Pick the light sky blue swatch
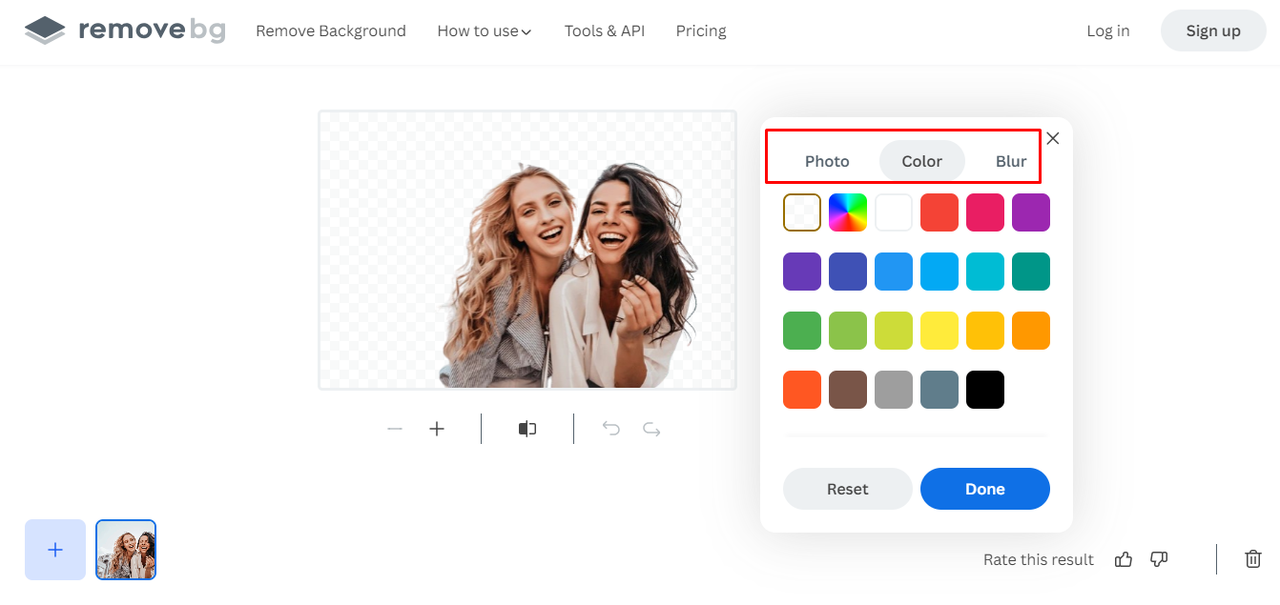 tap(940, 272)
